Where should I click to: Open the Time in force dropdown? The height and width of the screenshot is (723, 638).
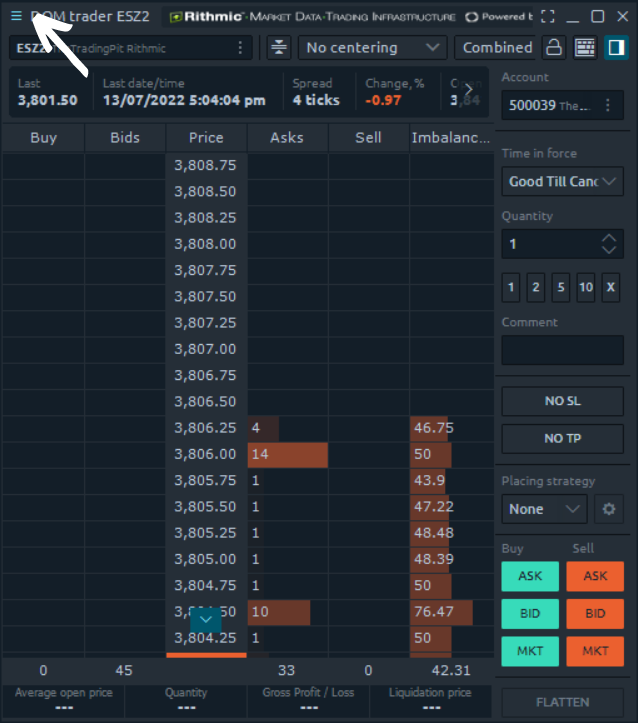pos(562,181)
